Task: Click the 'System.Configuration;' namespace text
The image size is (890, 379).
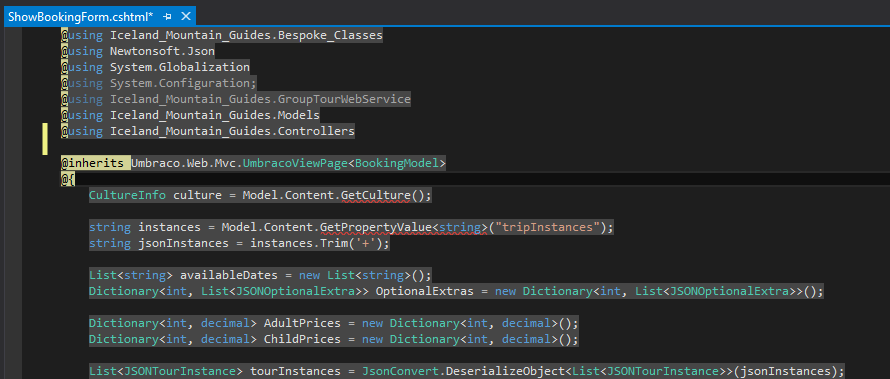Action: 183,83
